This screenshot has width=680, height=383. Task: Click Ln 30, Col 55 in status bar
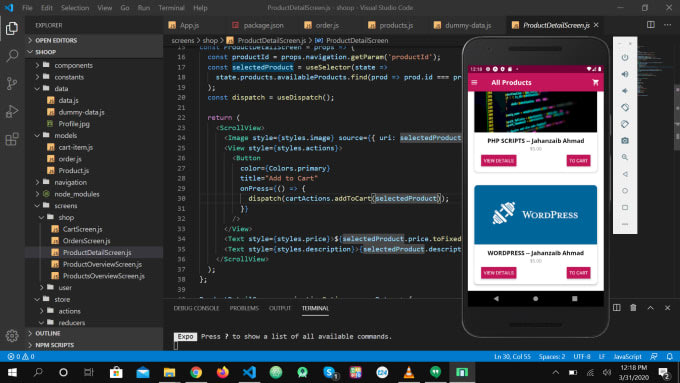click(512, 357)
